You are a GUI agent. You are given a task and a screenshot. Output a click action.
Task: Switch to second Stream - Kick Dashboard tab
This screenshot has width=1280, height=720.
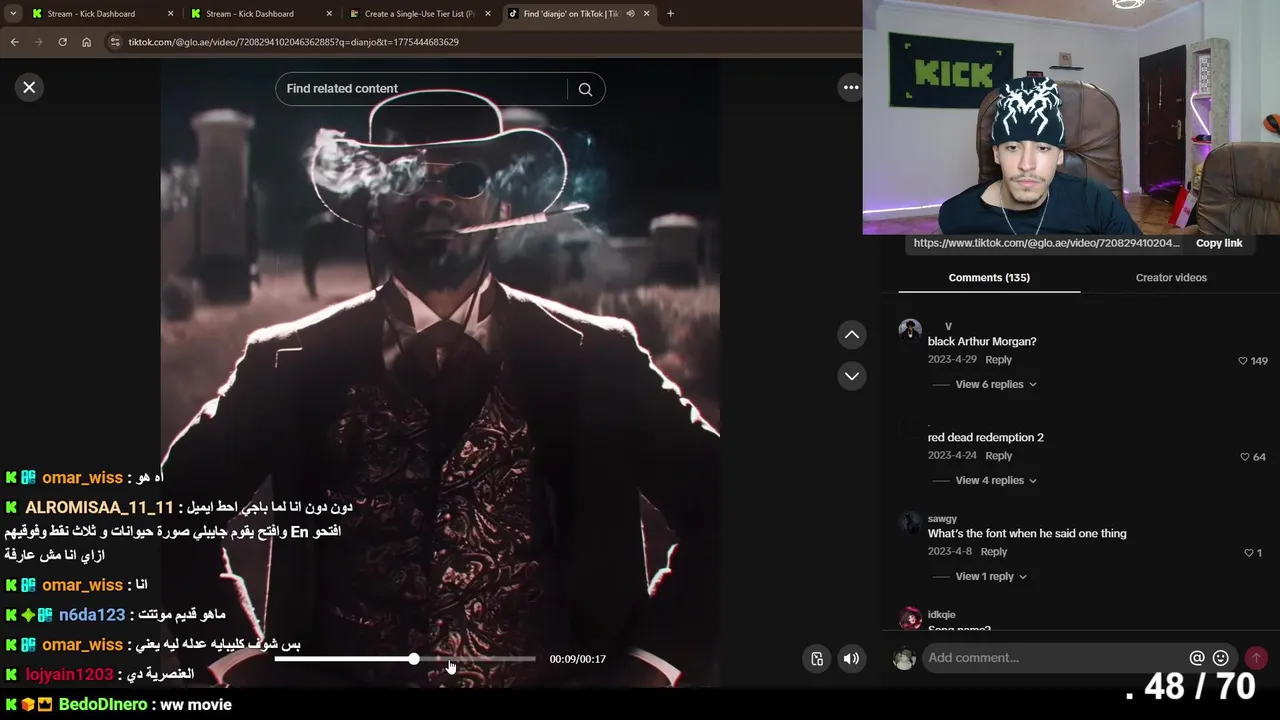tap(262, 14)
